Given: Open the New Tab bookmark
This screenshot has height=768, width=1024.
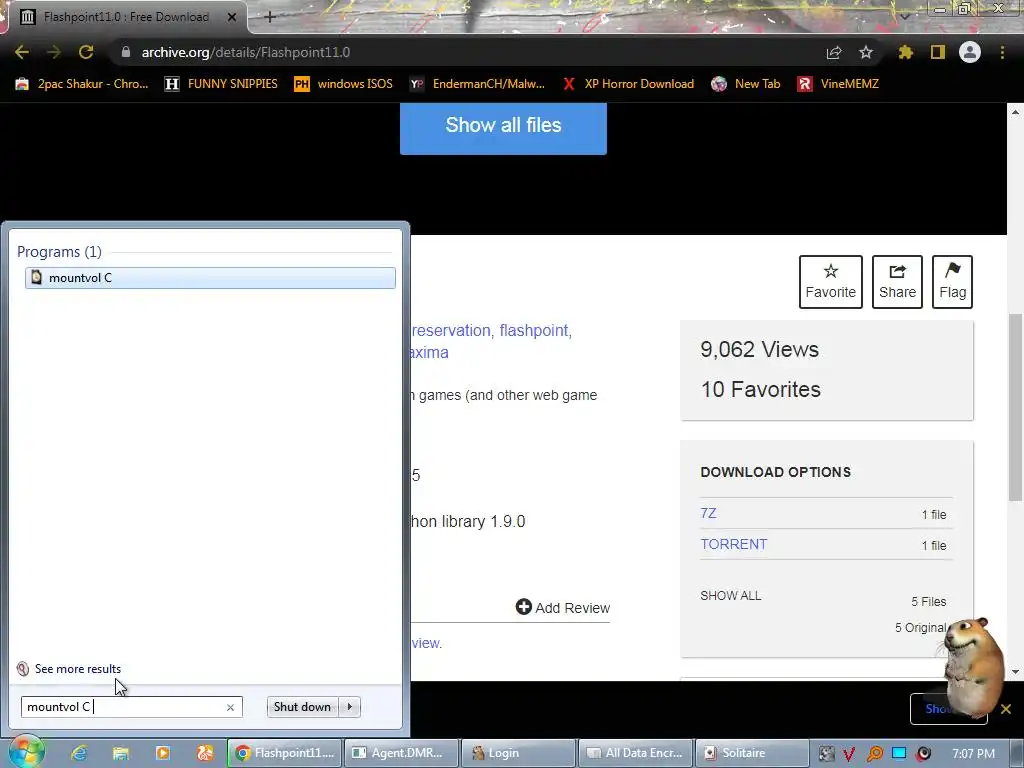Looking at the screenshot, I should click(x=746, y=84).
